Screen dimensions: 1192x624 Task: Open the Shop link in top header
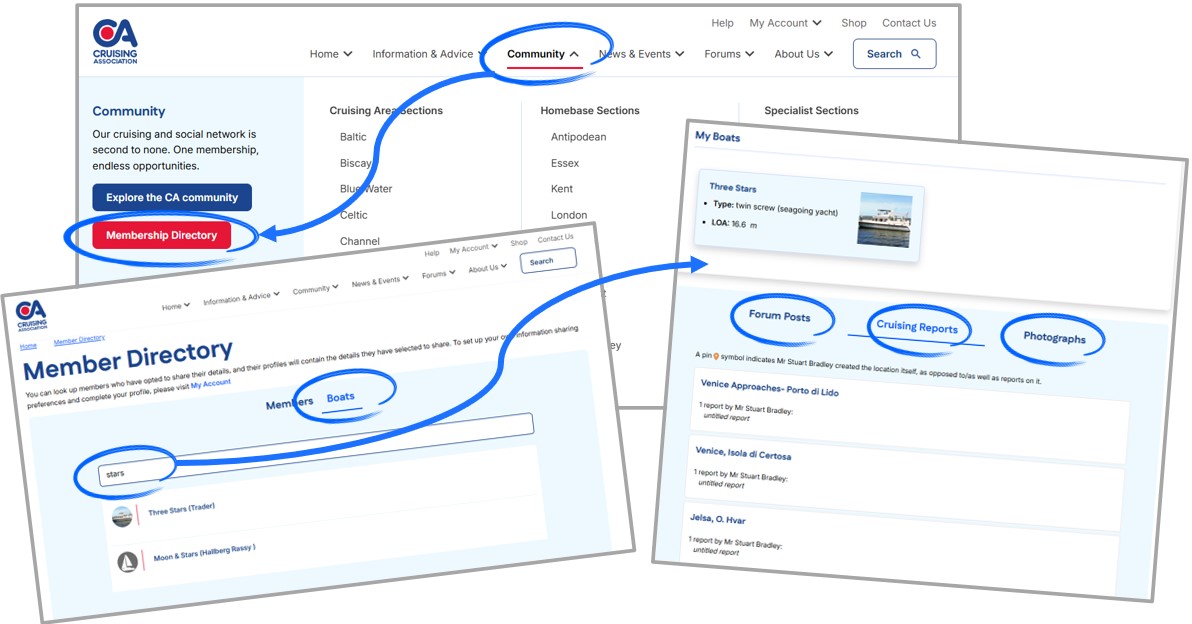tap(854, 23)
